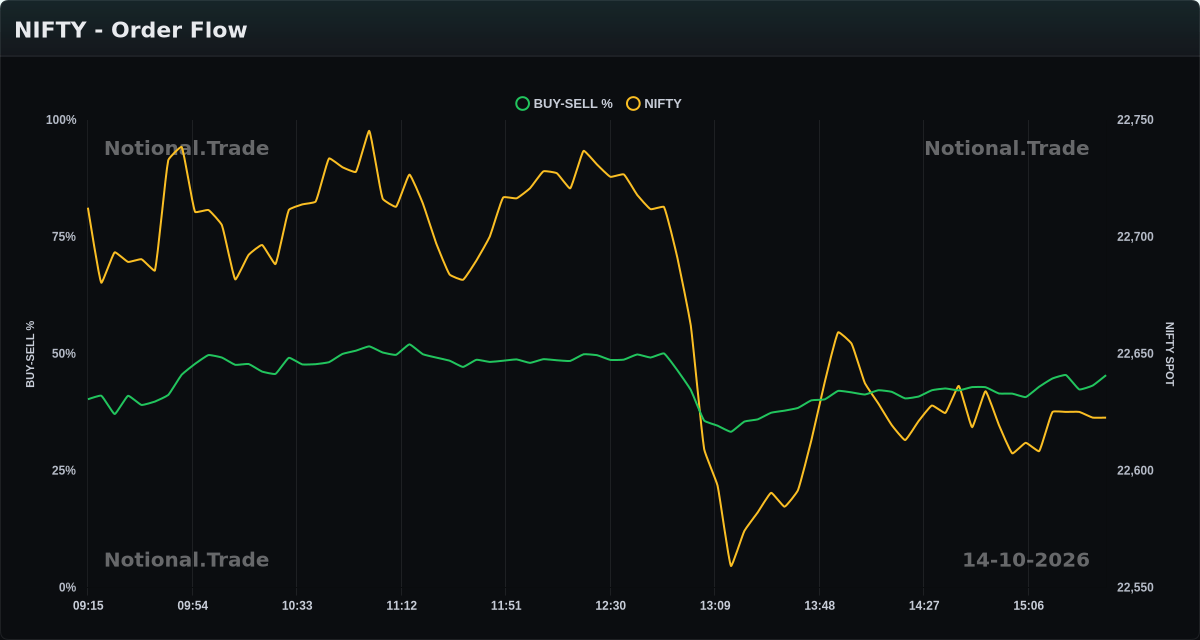Select the 14:27 time axis label

click(924, 606)
